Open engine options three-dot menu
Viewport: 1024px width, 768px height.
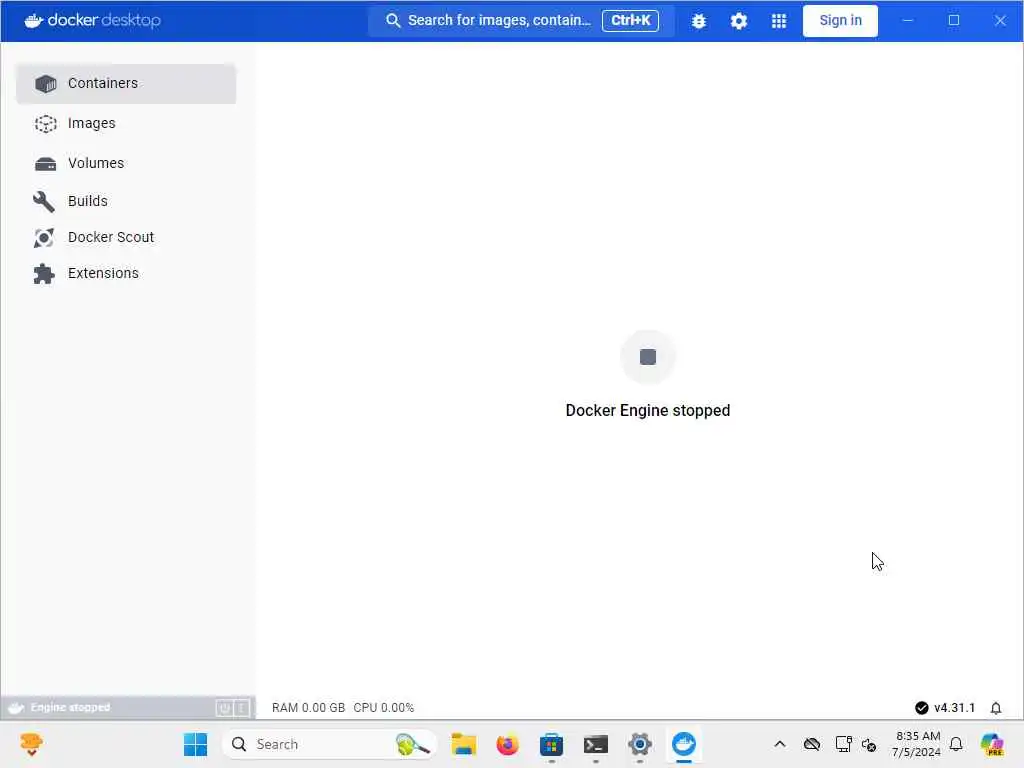click(241, 708)
